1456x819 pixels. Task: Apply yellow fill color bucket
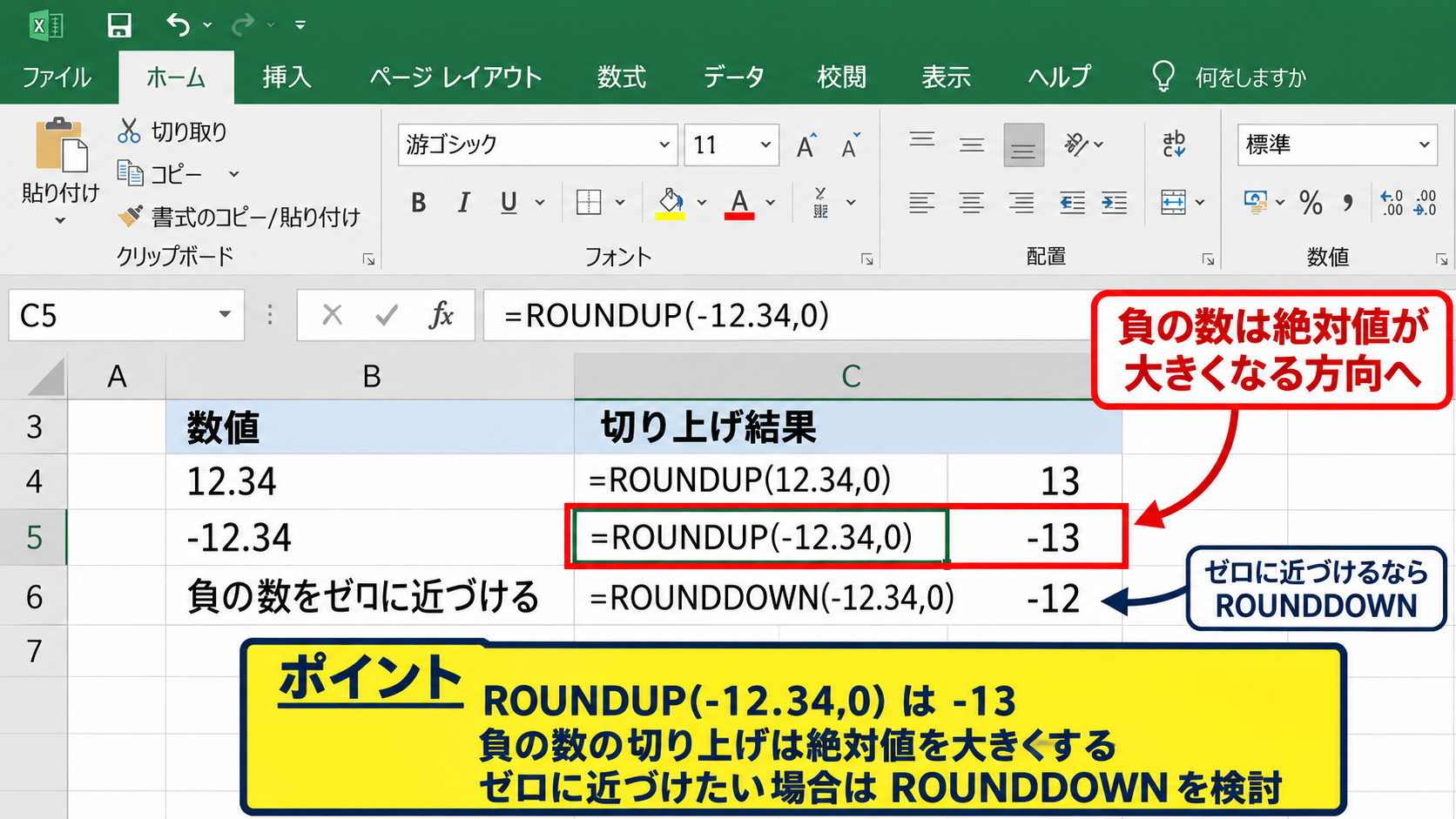671,204
